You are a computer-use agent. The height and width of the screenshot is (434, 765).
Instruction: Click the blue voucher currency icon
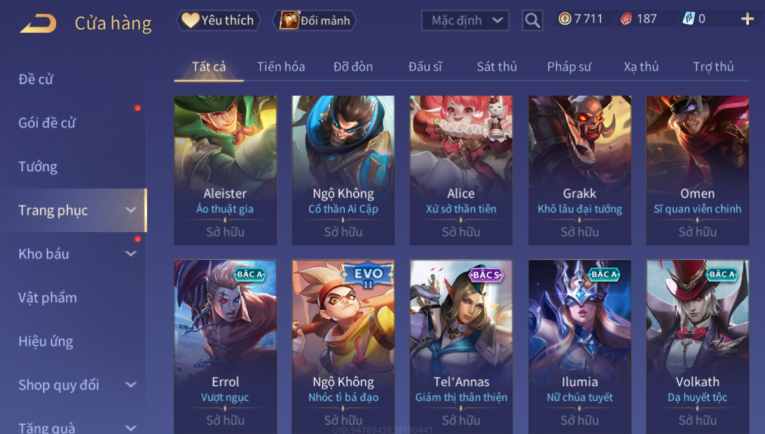(688, 19)
